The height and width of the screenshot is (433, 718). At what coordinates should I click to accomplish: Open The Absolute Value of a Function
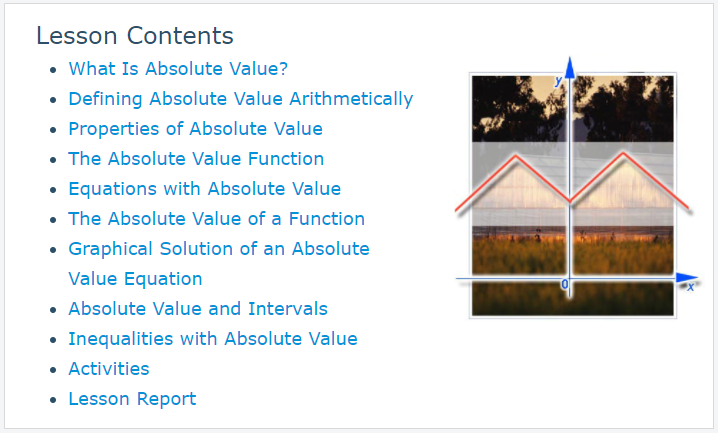[x=217, y=219]
